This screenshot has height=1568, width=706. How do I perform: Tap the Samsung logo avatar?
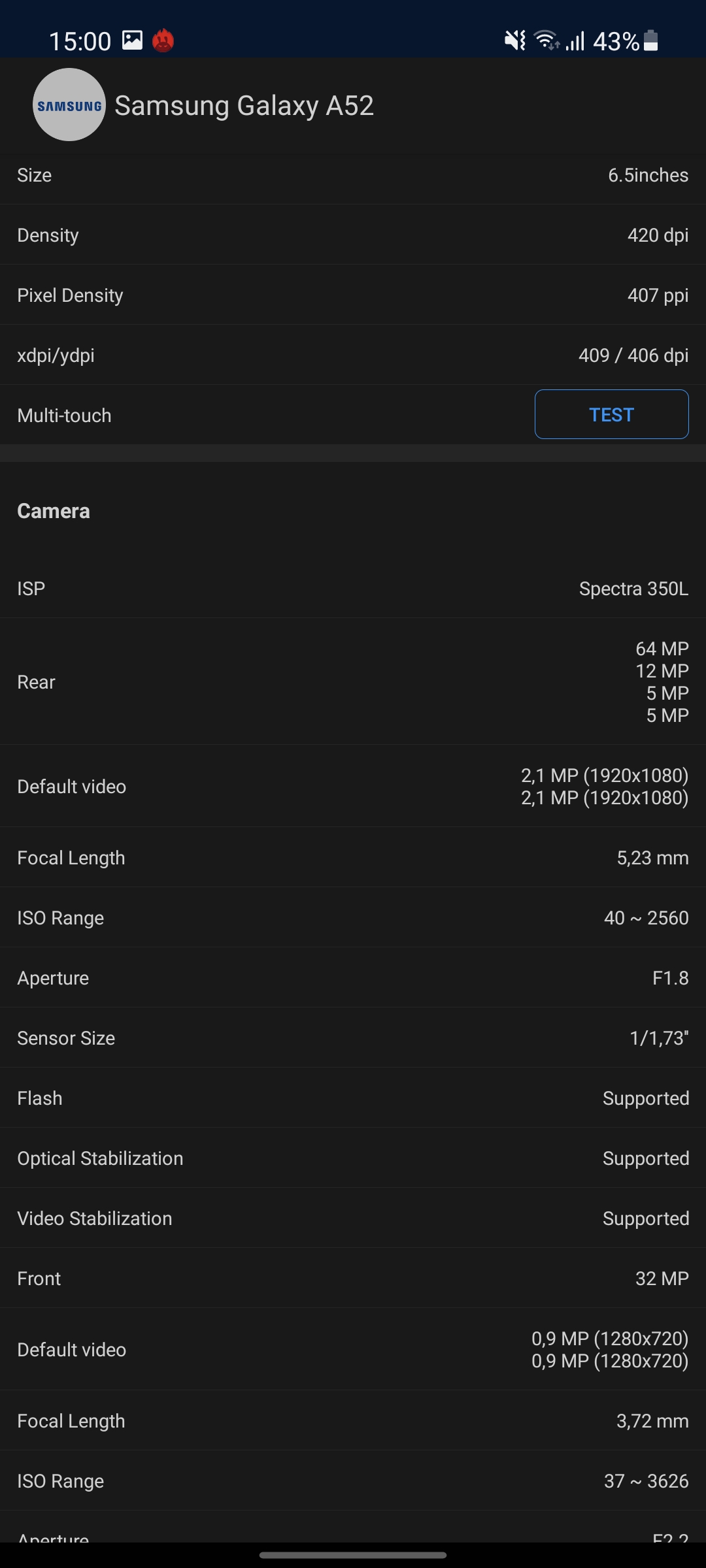[x=69, y=105]
